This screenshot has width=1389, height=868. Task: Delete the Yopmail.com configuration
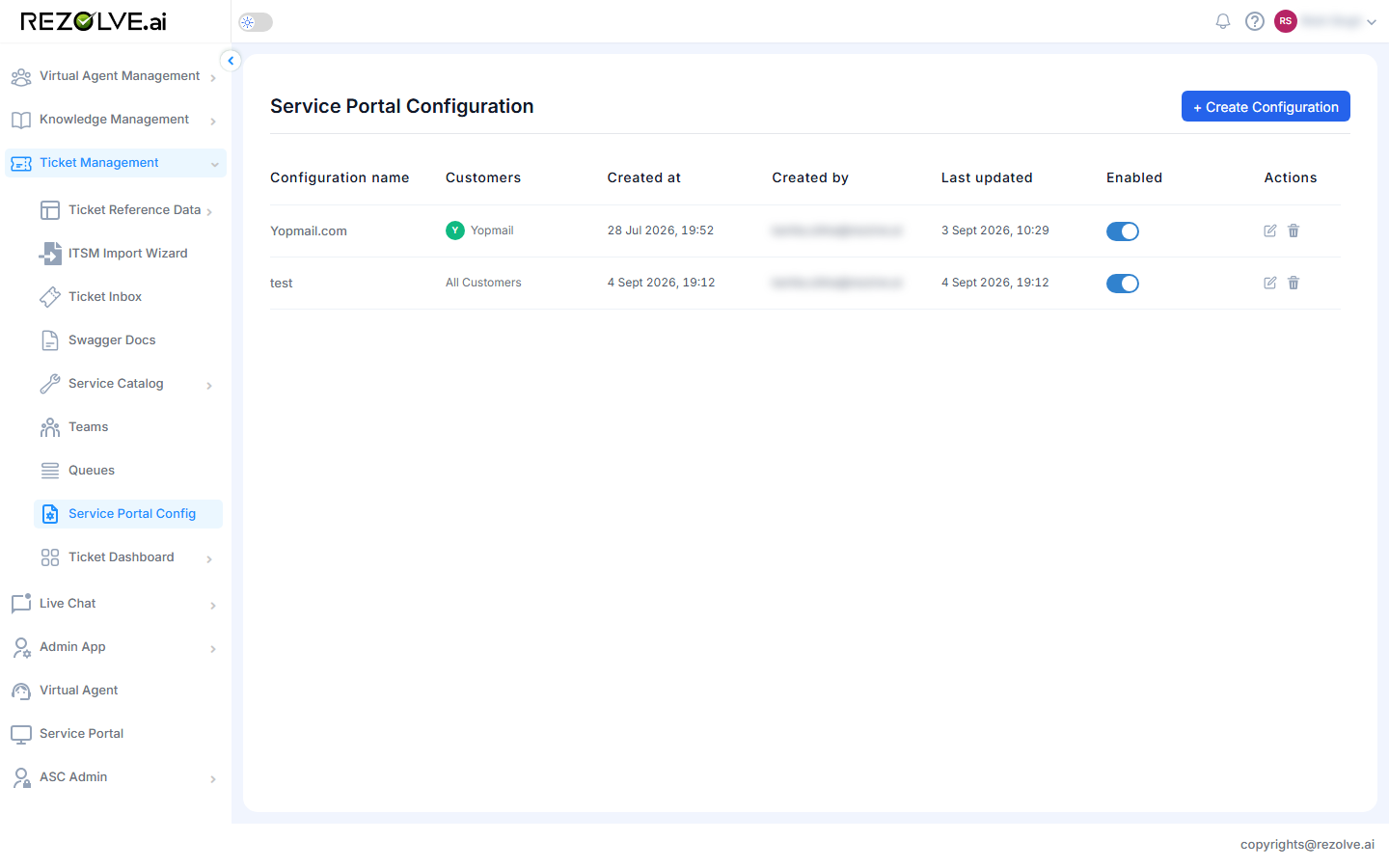pos(1294,231)
